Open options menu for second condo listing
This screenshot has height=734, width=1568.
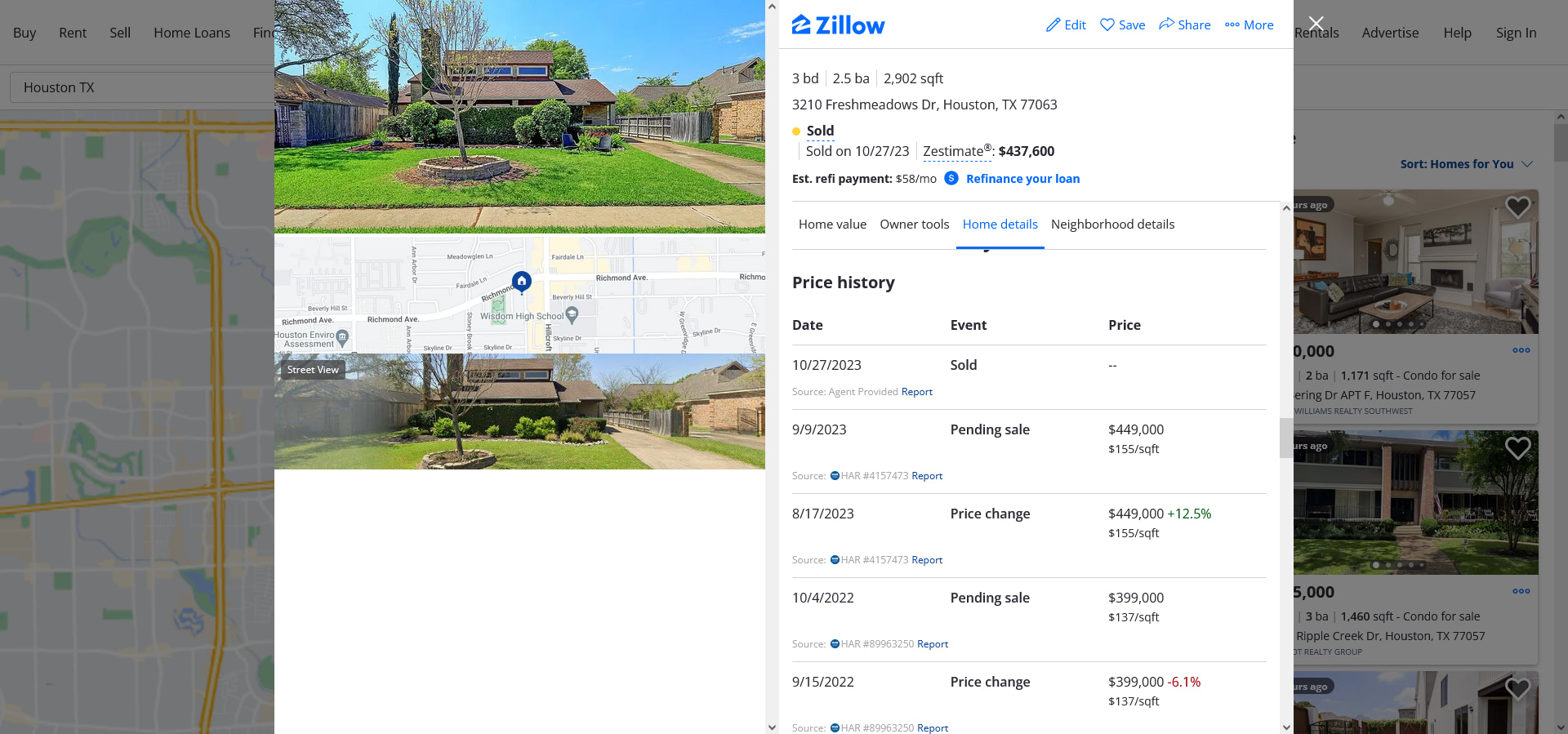pyautogui.click(x=1521, y=591)
